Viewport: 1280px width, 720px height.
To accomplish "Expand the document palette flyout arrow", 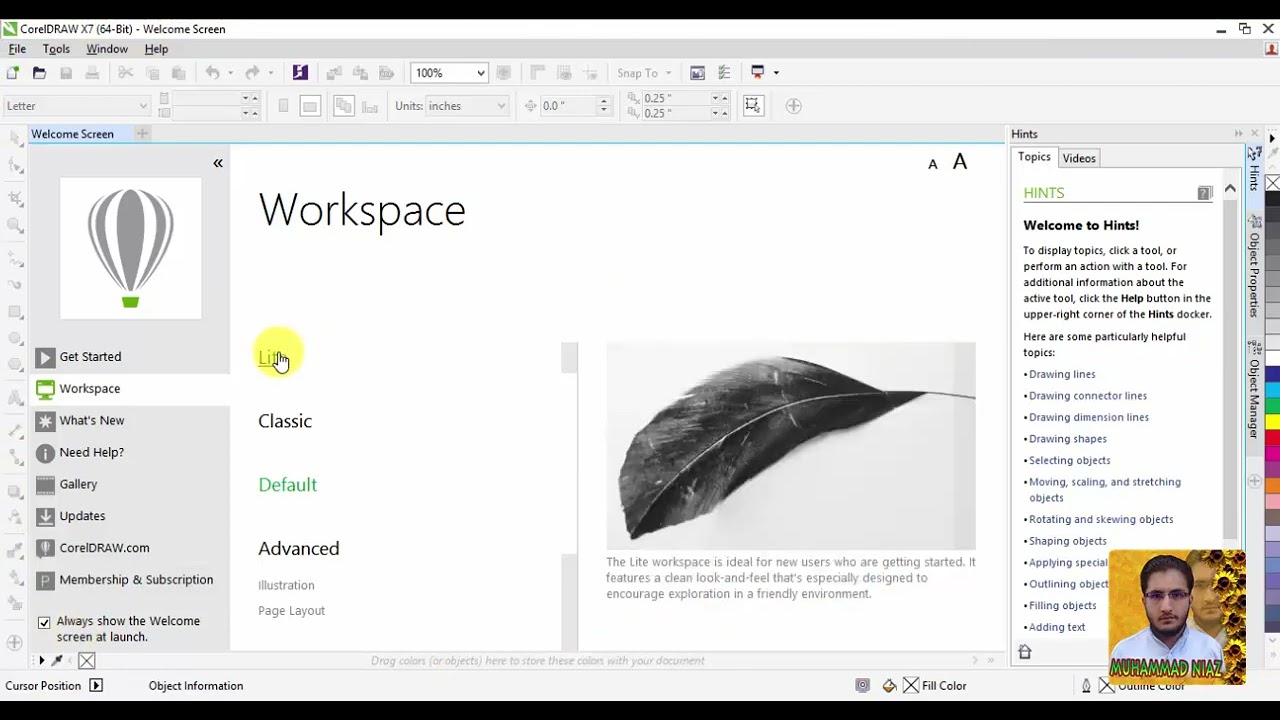I will 41,660.
